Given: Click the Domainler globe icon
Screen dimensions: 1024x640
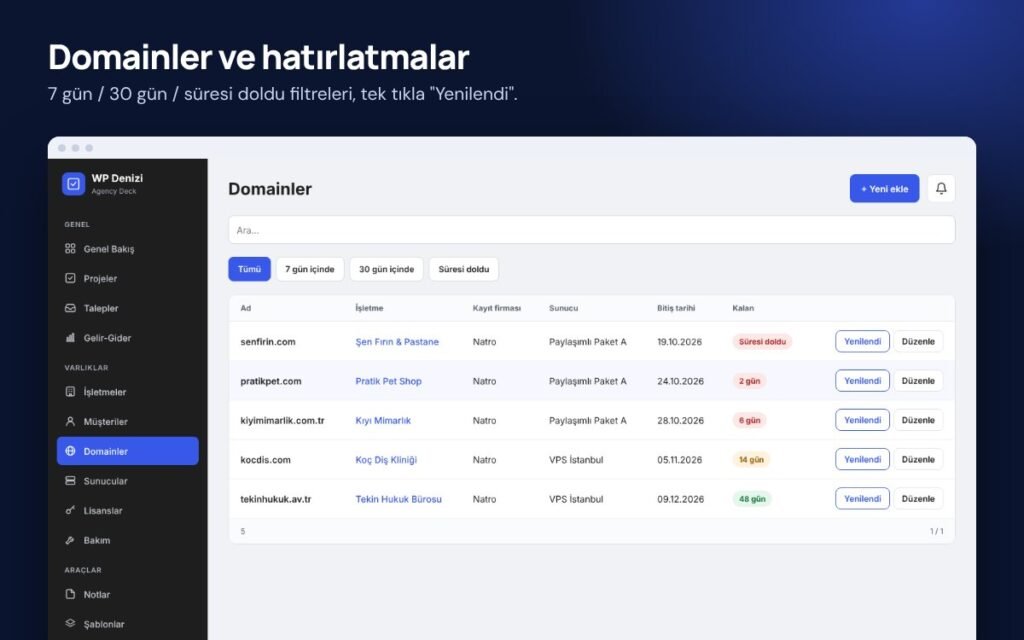Looking at the screenshot, I should point(71,451).
